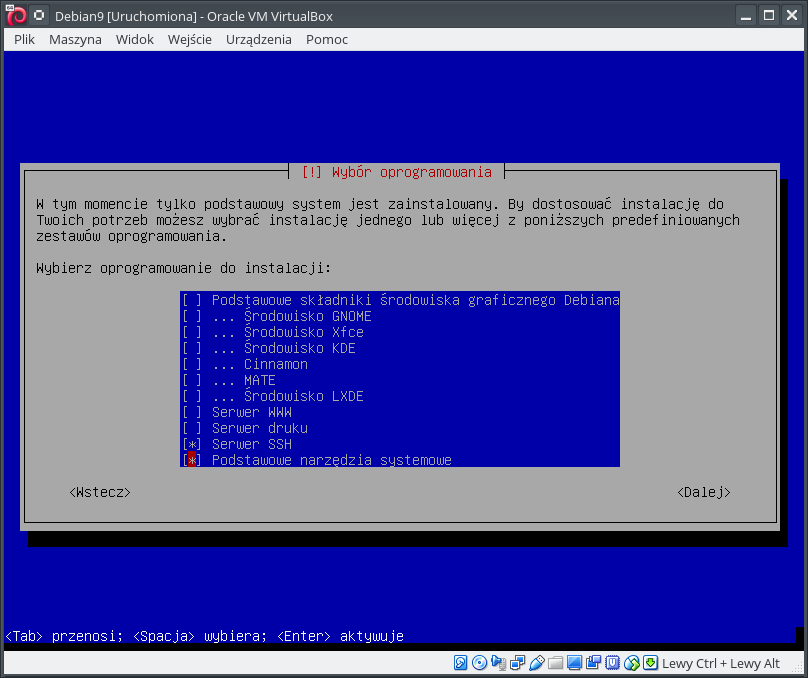This screenshot has width=808, height=678.
Task: Click the shared folders status icon
Action: pos(556,663)
